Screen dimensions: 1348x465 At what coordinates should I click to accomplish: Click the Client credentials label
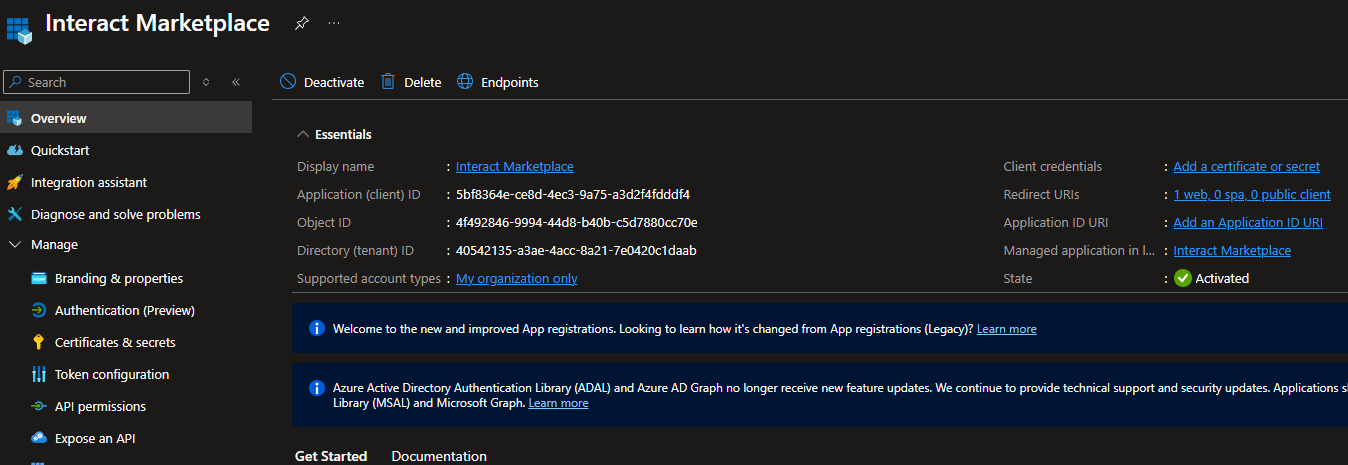[1053, 166]
